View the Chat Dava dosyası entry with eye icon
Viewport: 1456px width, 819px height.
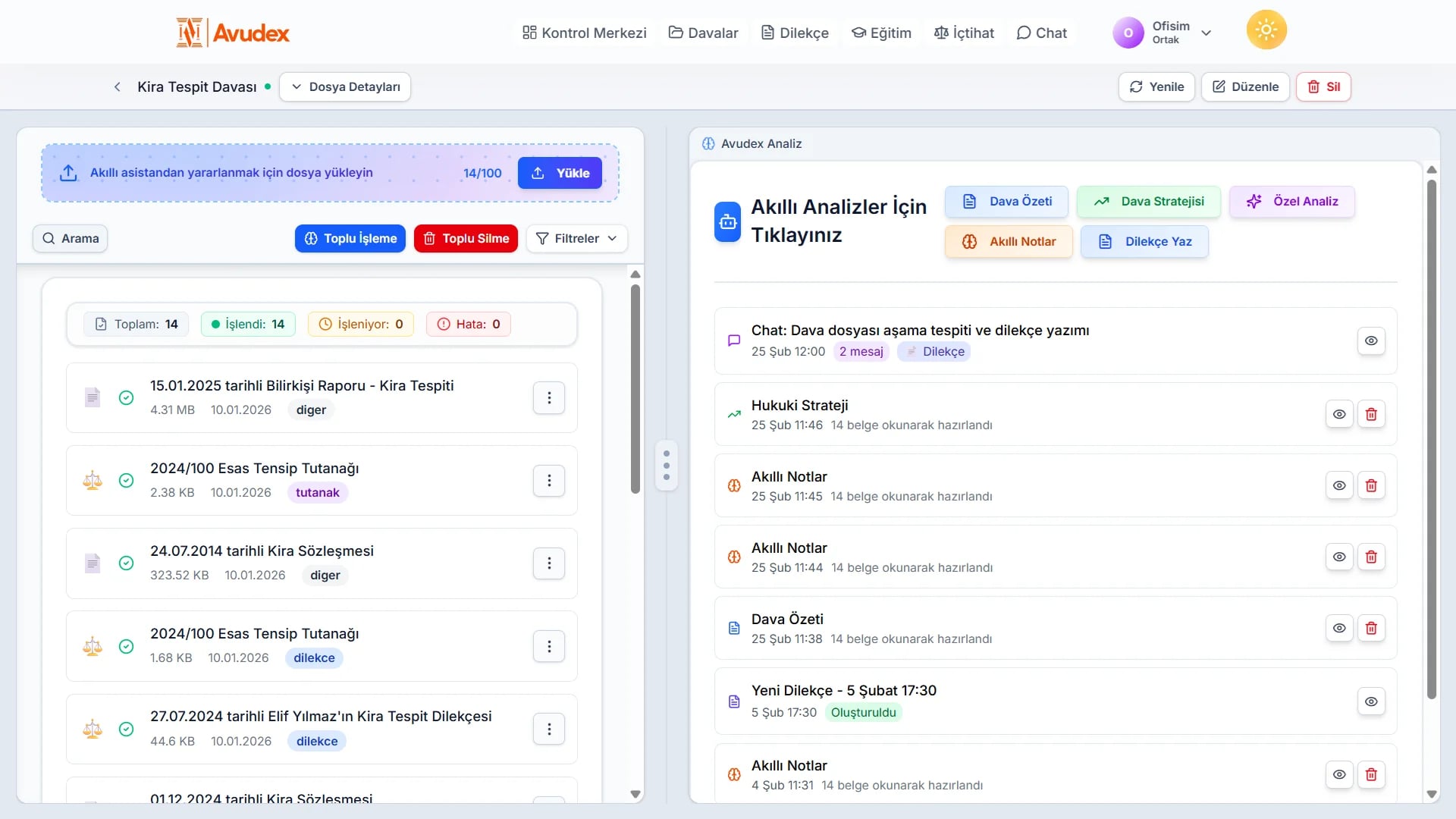1370,341
